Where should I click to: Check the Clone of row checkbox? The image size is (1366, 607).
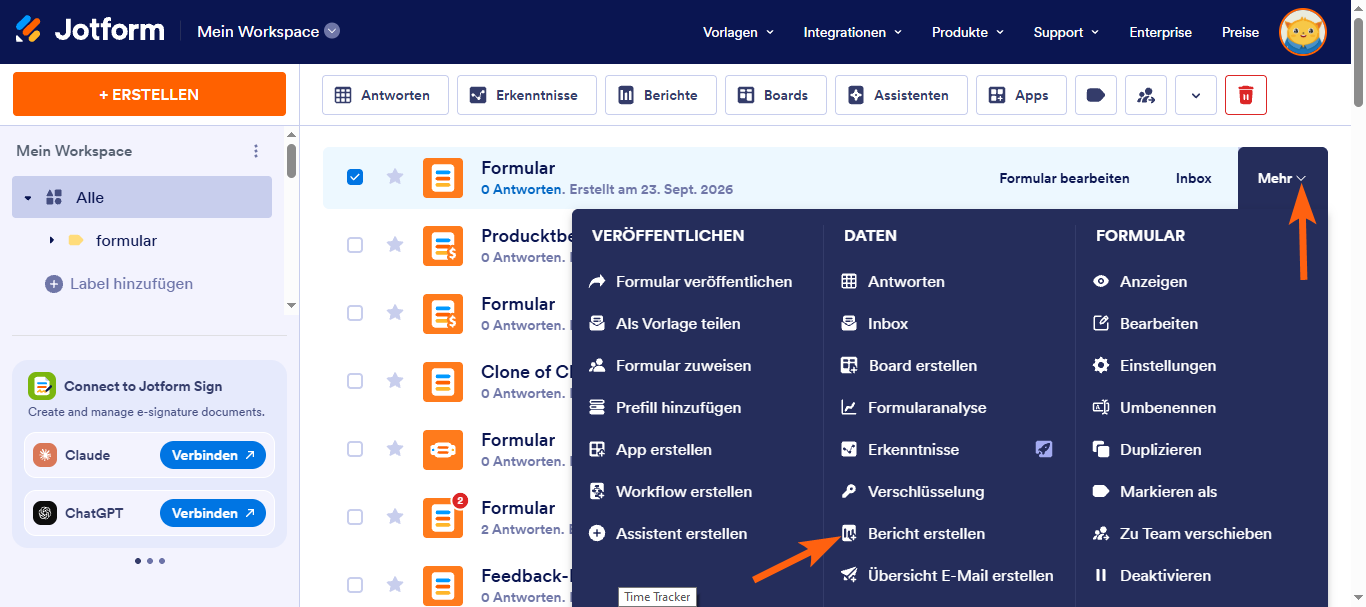click(355, 381)
